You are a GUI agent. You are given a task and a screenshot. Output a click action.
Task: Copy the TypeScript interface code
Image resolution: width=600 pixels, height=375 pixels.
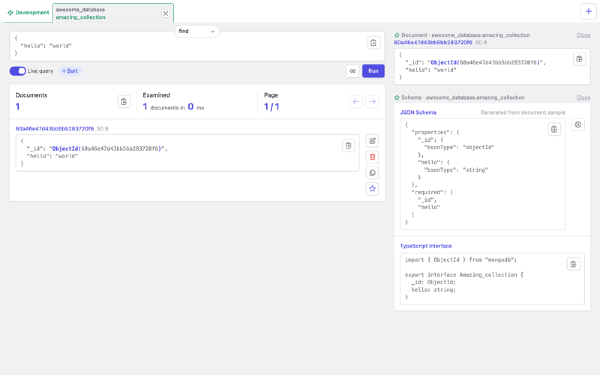tap(573, 264)
